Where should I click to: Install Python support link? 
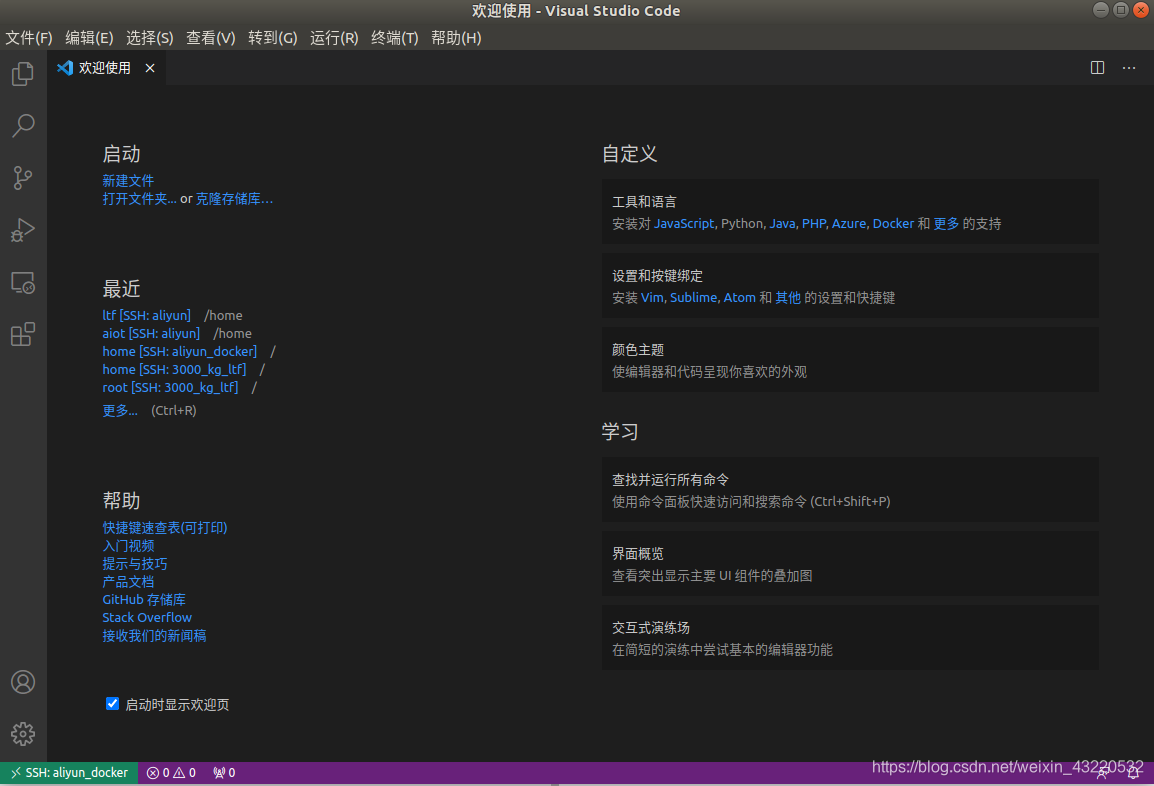742,223
